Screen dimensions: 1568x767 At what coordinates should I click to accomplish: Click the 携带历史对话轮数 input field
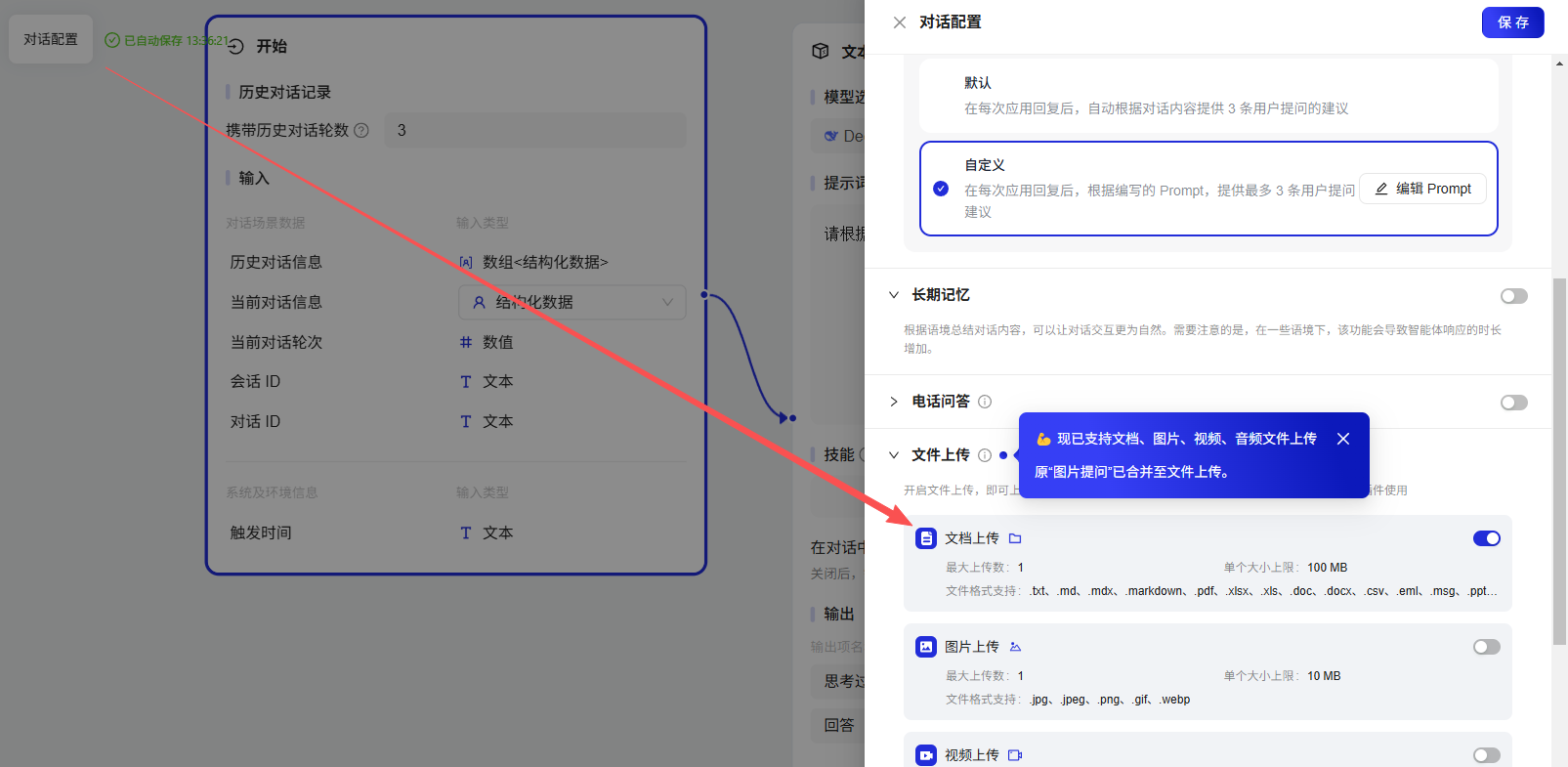point(535,130)
